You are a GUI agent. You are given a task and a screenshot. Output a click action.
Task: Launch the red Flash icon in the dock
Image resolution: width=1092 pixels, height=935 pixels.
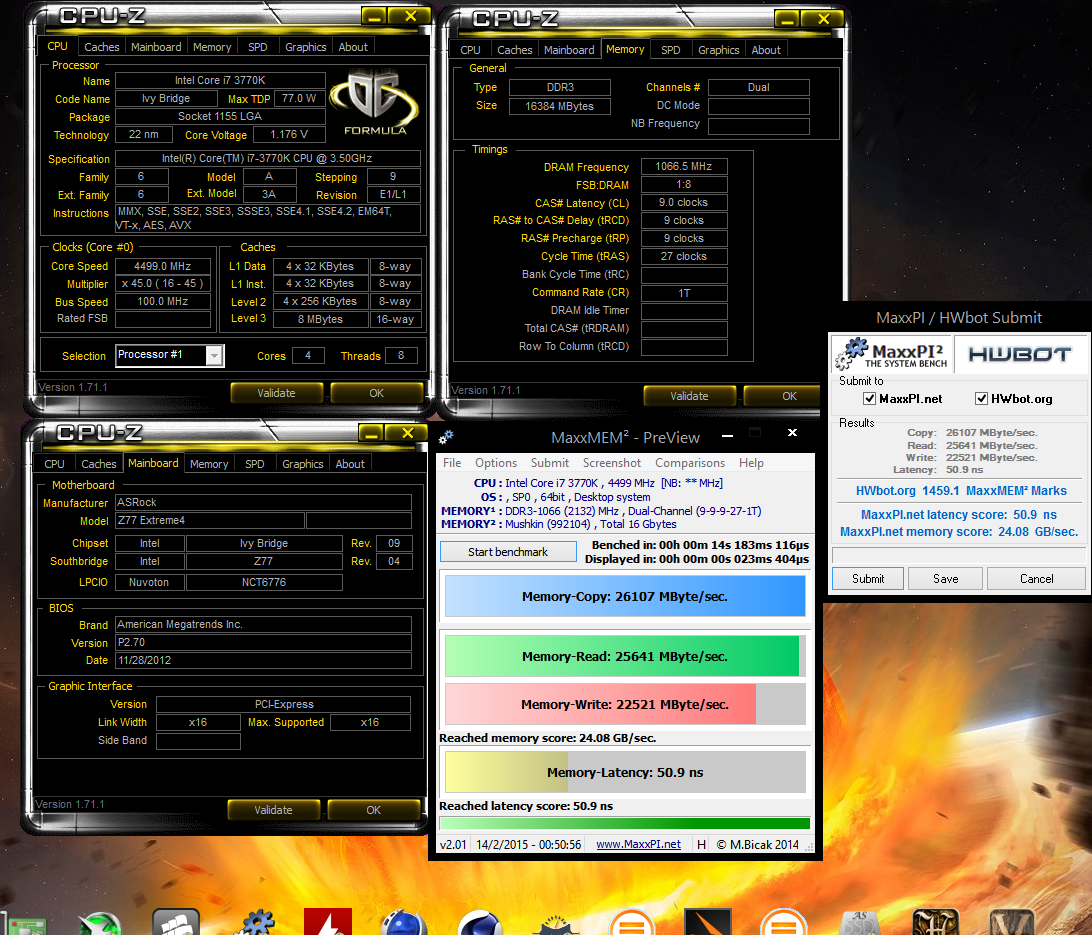coord(328,922)
